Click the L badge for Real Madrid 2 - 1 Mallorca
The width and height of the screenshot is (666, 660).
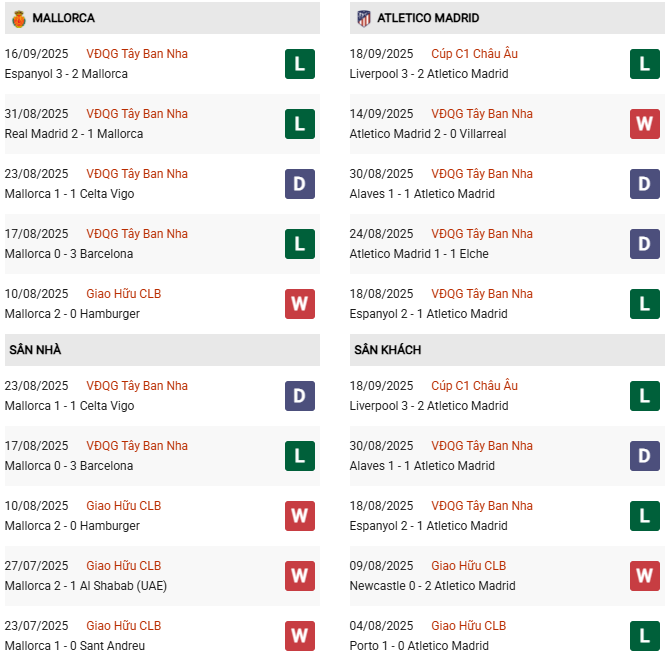[300, 124]
